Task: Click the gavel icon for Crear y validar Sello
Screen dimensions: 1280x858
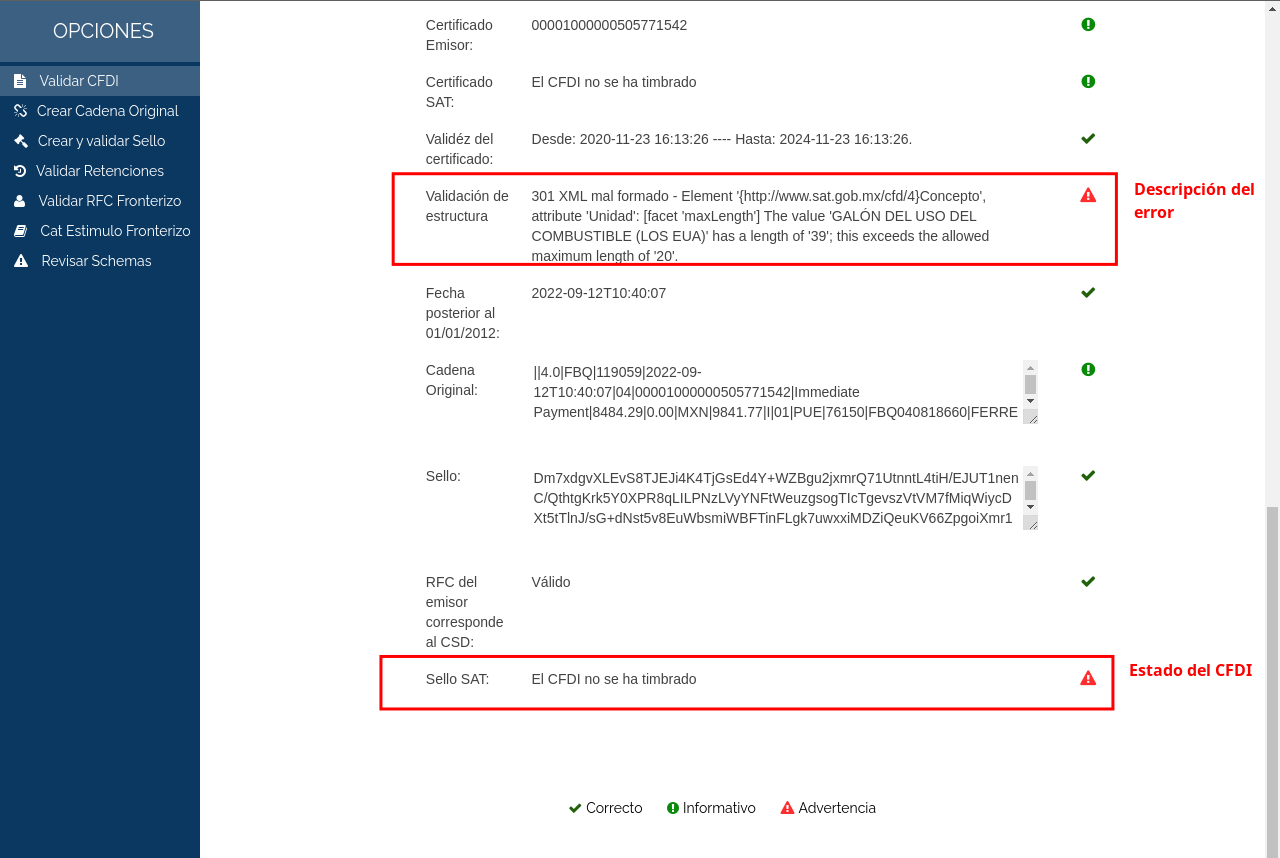Action: 20,141
